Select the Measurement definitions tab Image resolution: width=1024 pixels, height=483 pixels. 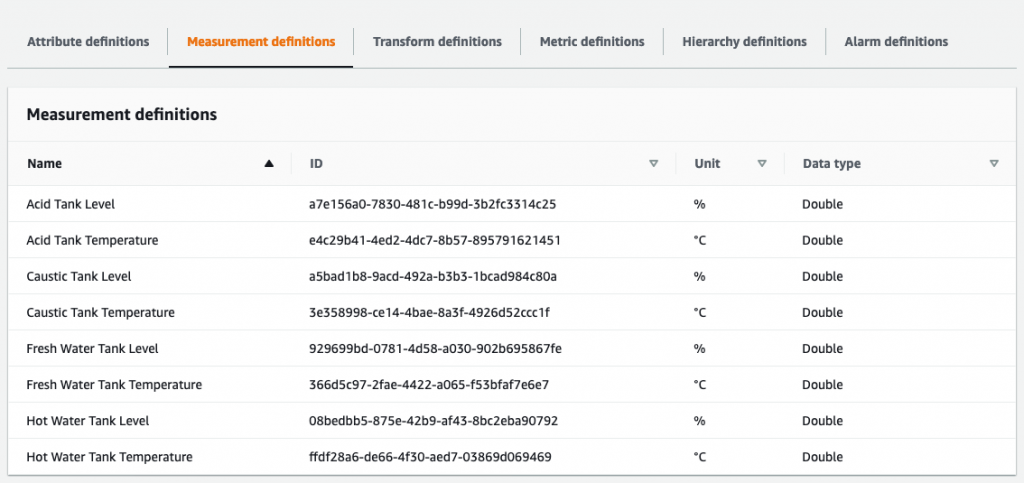[261, 42]
